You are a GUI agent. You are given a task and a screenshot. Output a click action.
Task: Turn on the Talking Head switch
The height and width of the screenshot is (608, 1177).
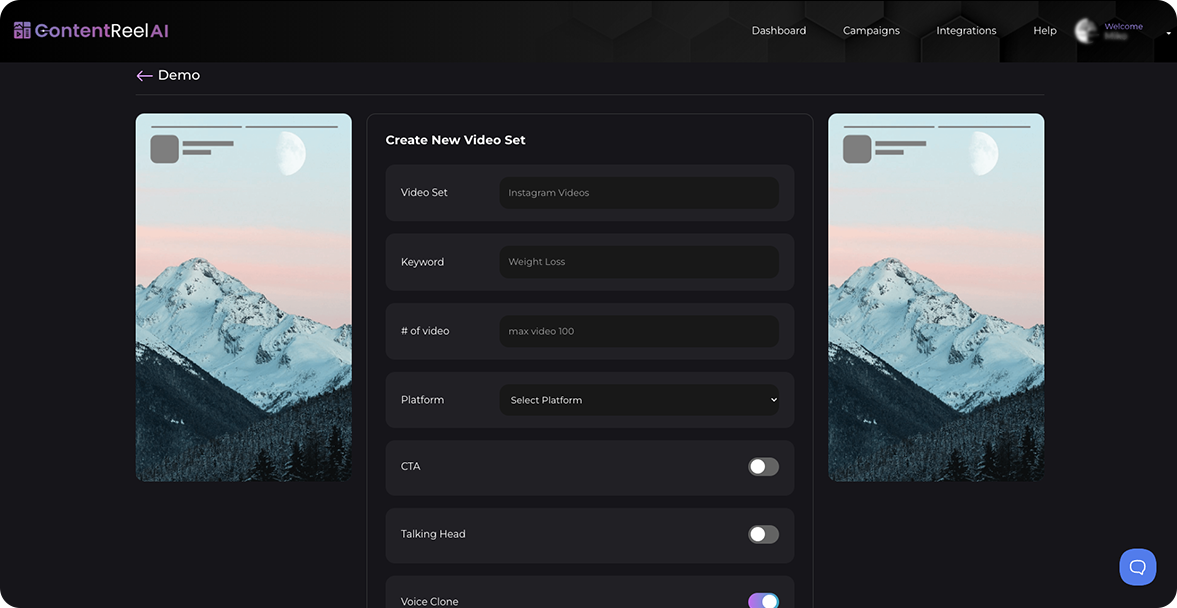pyautogui.click(x=762, y=534)
